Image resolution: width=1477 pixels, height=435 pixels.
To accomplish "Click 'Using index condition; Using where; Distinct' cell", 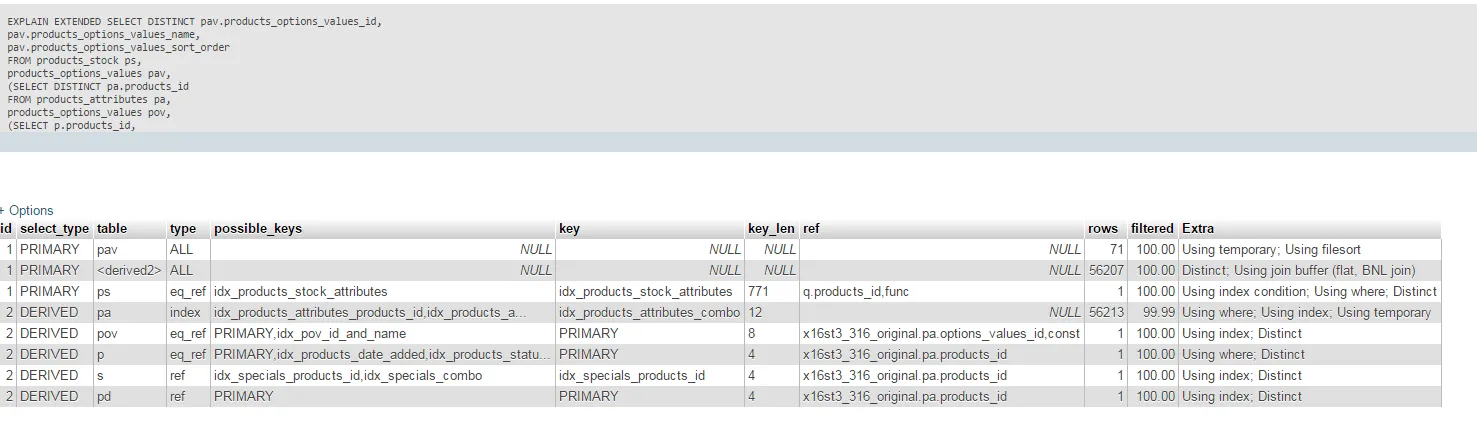I will click(1310, 291).
